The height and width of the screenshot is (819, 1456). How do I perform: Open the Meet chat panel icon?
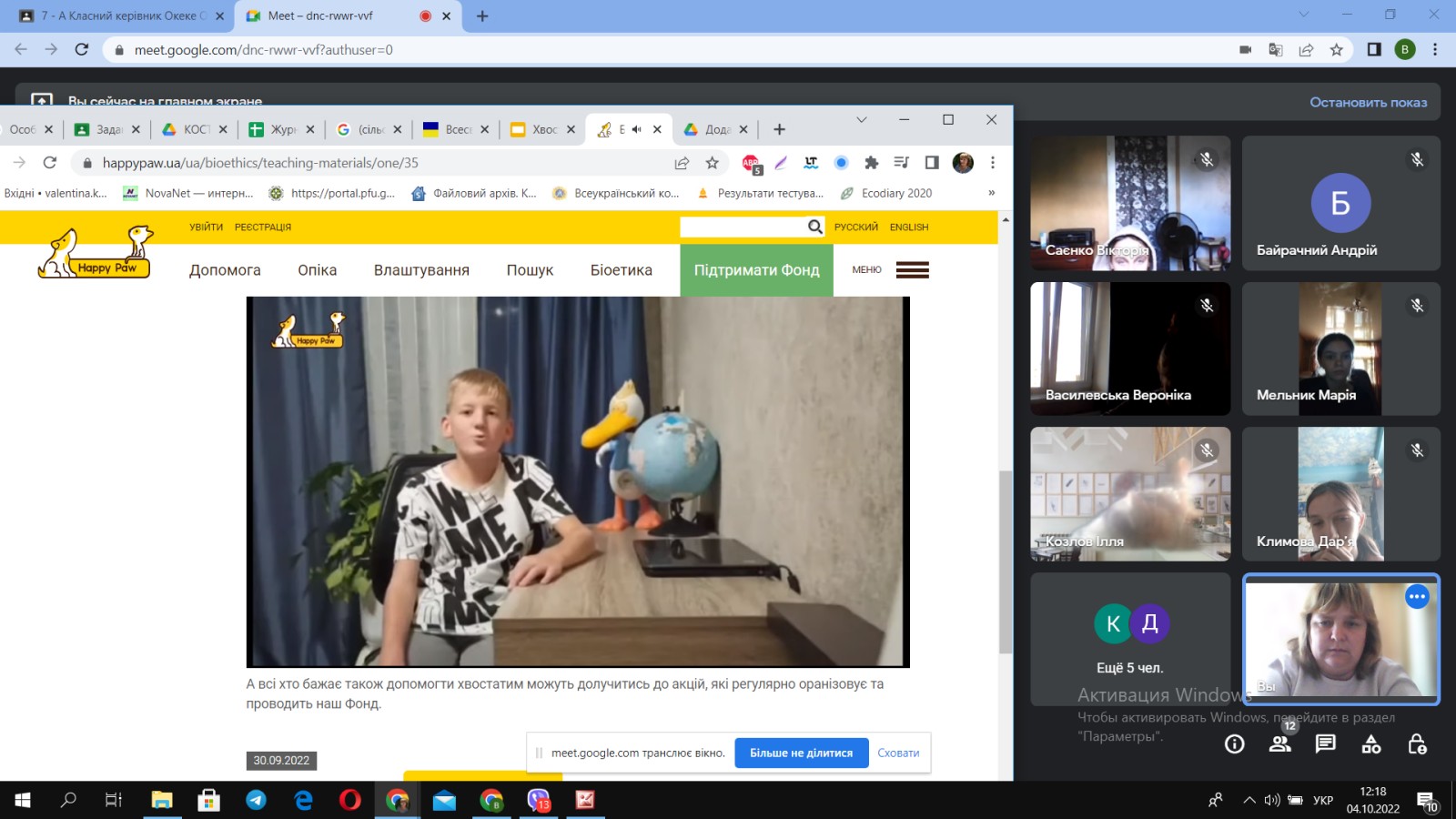point(1326,744)
